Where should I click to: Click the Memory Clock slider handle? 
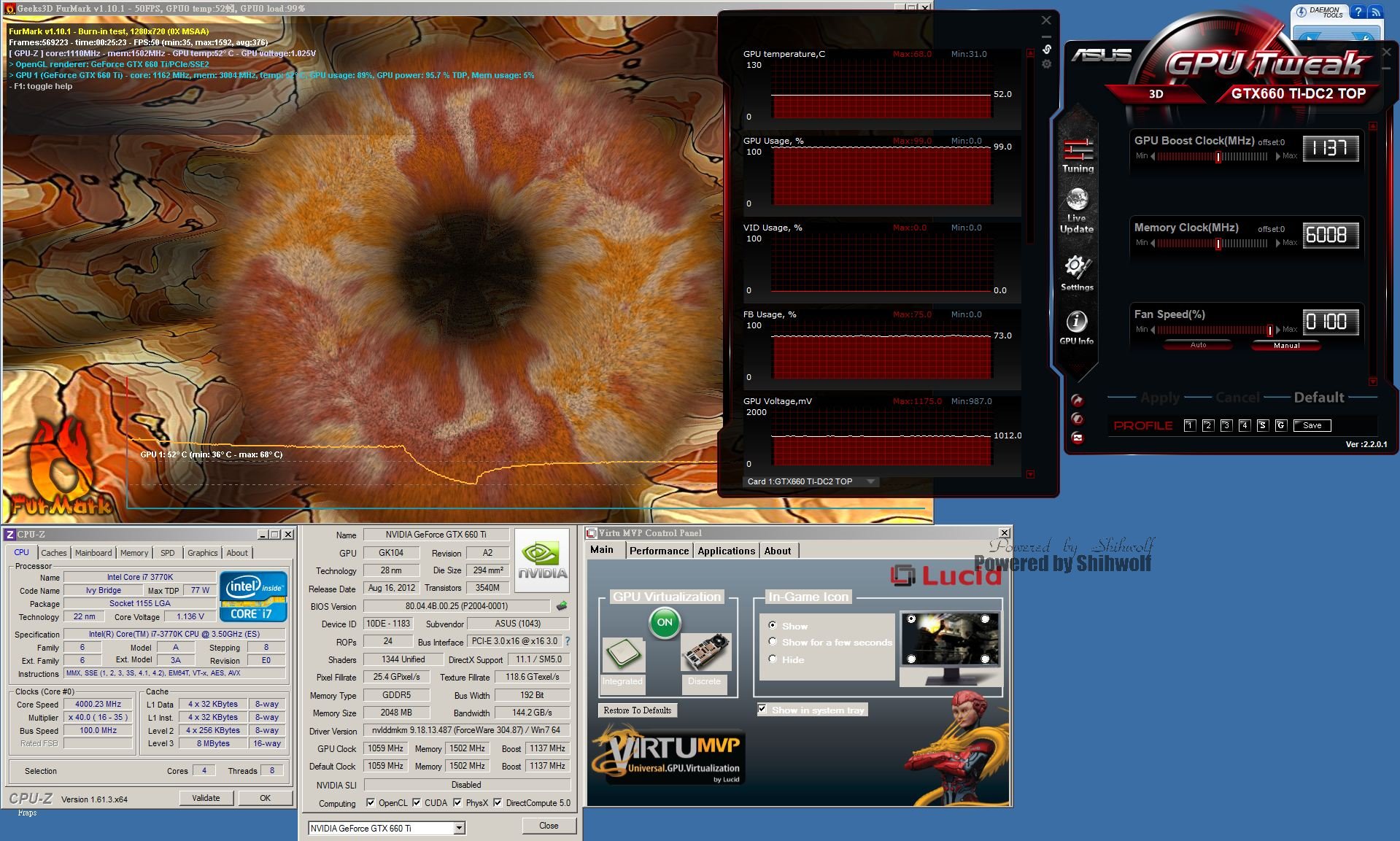pos(1218,244)
